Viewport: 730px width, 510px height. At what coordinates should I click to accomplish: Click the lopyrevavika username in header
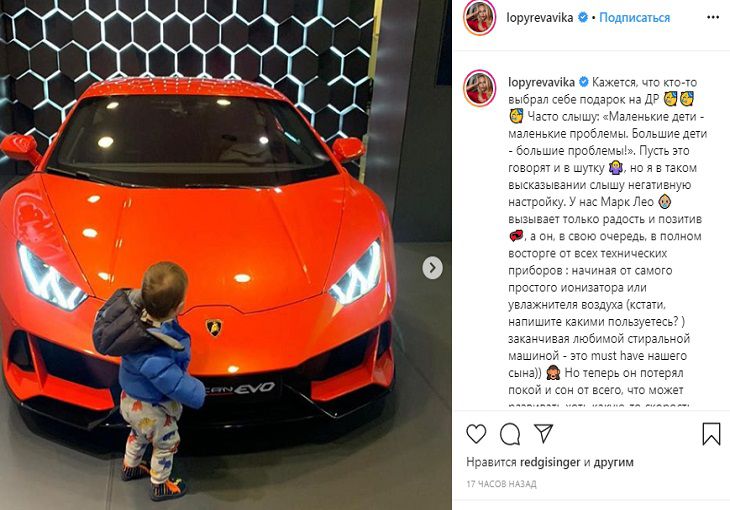click(x=540, y=18)
